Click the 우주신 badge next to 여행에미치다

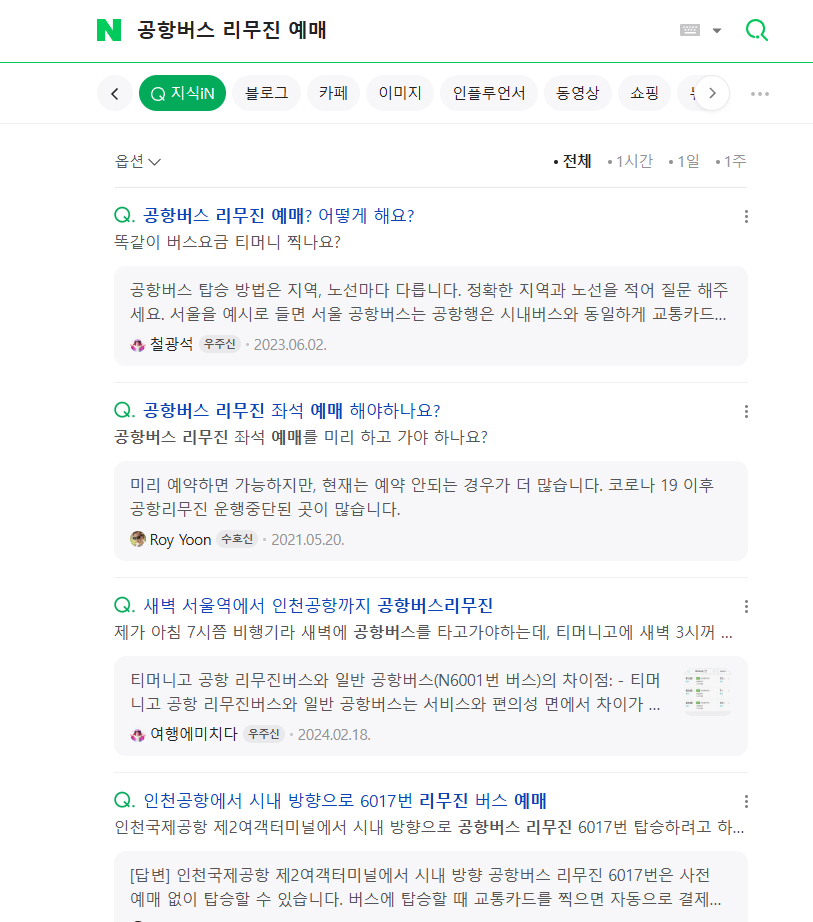[x=264, y=734]
